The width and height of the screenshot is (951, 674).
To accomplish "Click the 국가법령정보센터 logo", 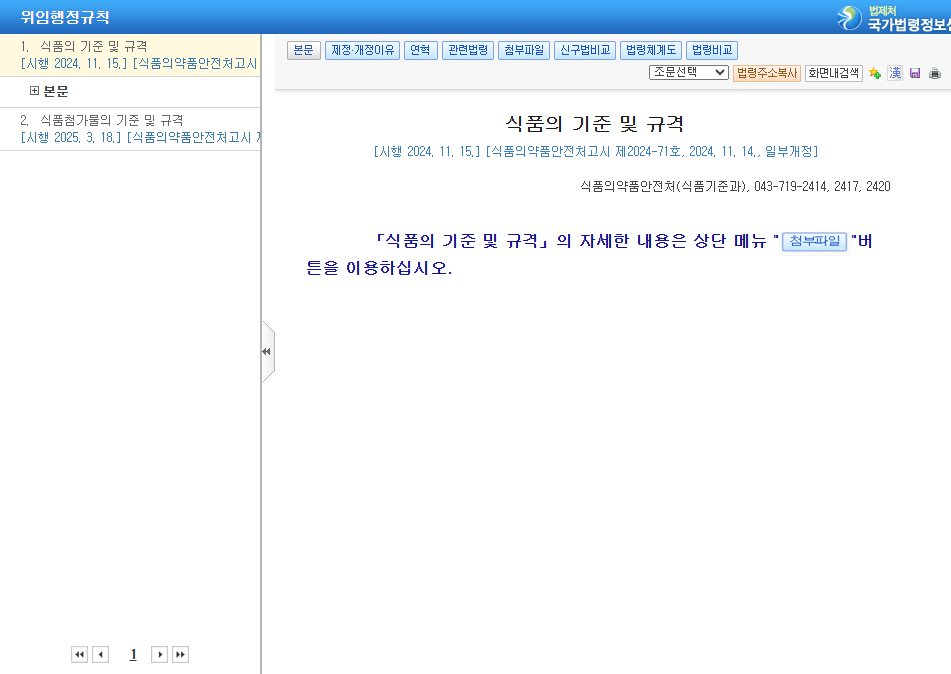I will point(892,17).
